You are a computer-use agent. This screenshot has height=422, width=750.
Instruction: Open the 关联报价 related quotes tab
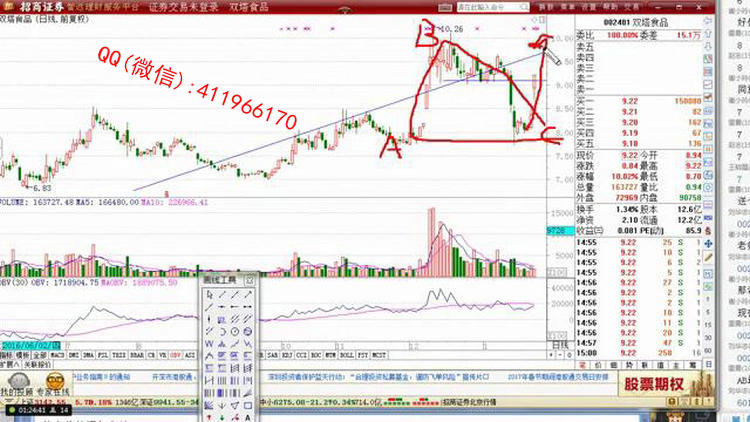click(x=37, y=364)
